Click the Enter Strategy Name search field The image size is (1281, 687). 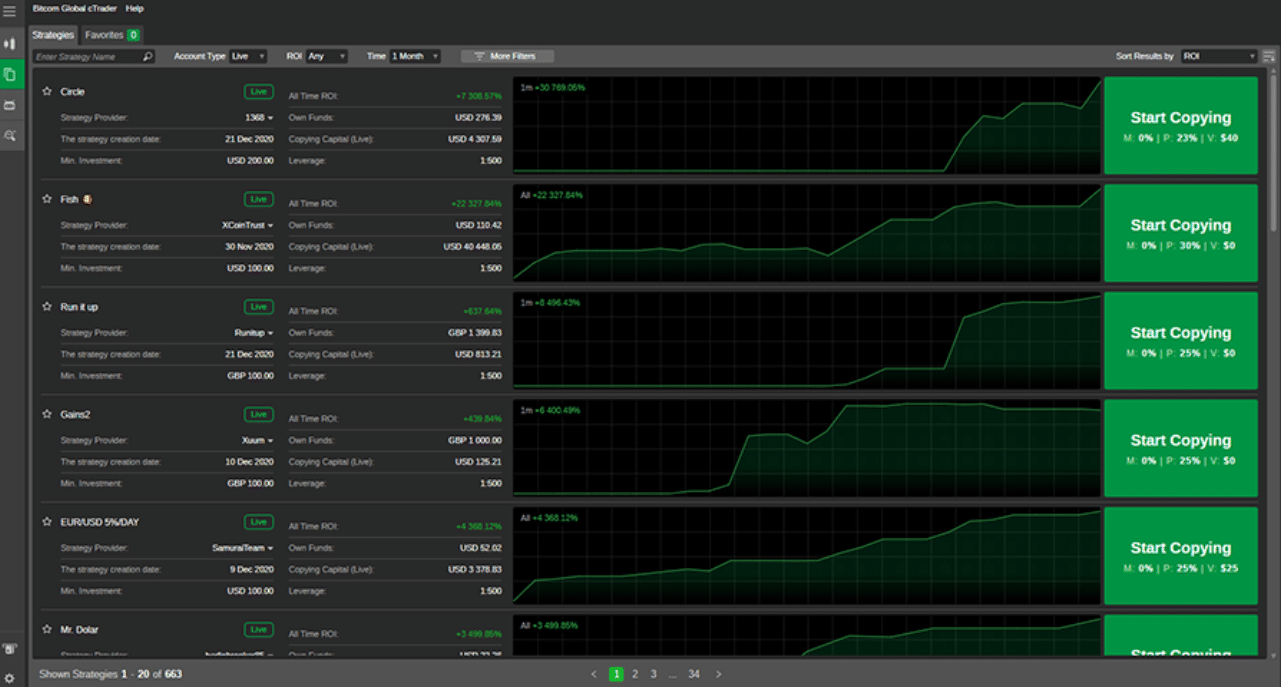(x=88, y=57)
